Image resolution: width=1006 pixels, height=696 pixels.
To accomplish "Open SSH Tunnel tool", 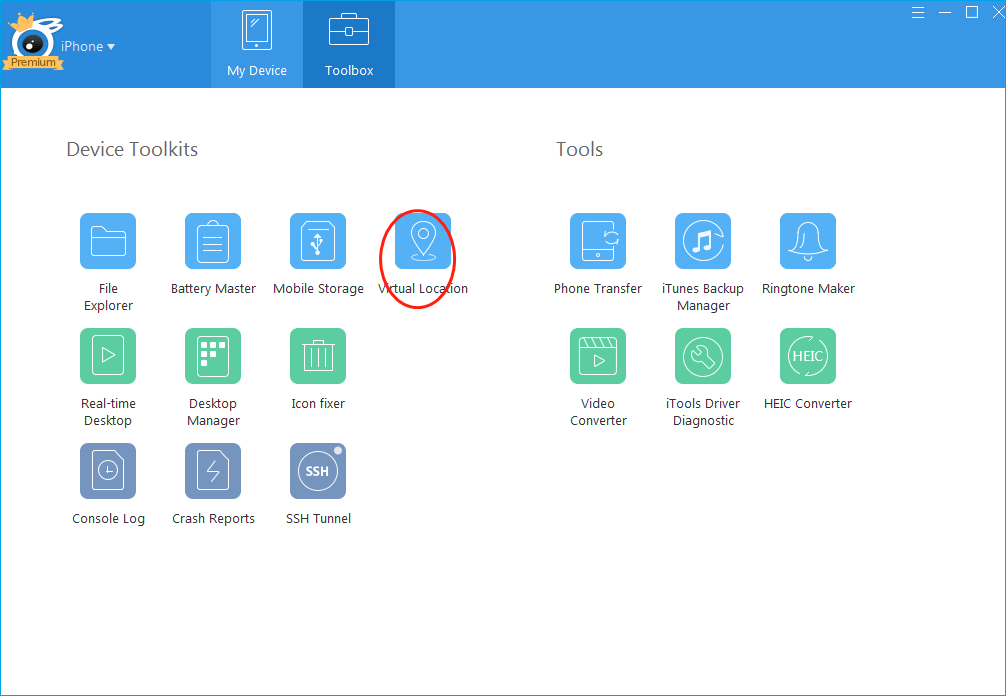I will point(318,471).
